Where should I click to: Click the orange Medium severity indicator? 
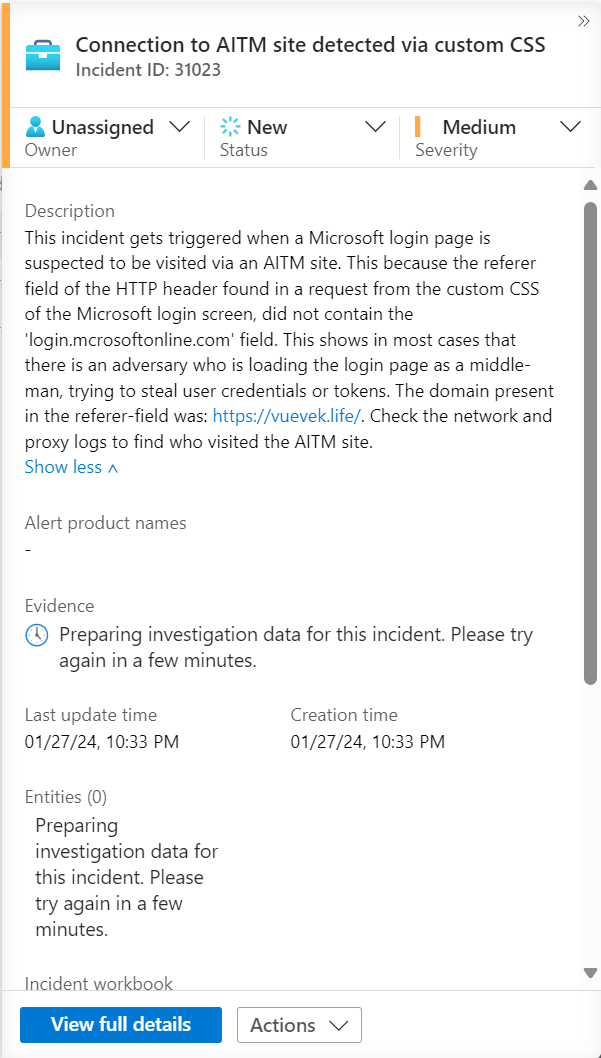click(418, 127)
